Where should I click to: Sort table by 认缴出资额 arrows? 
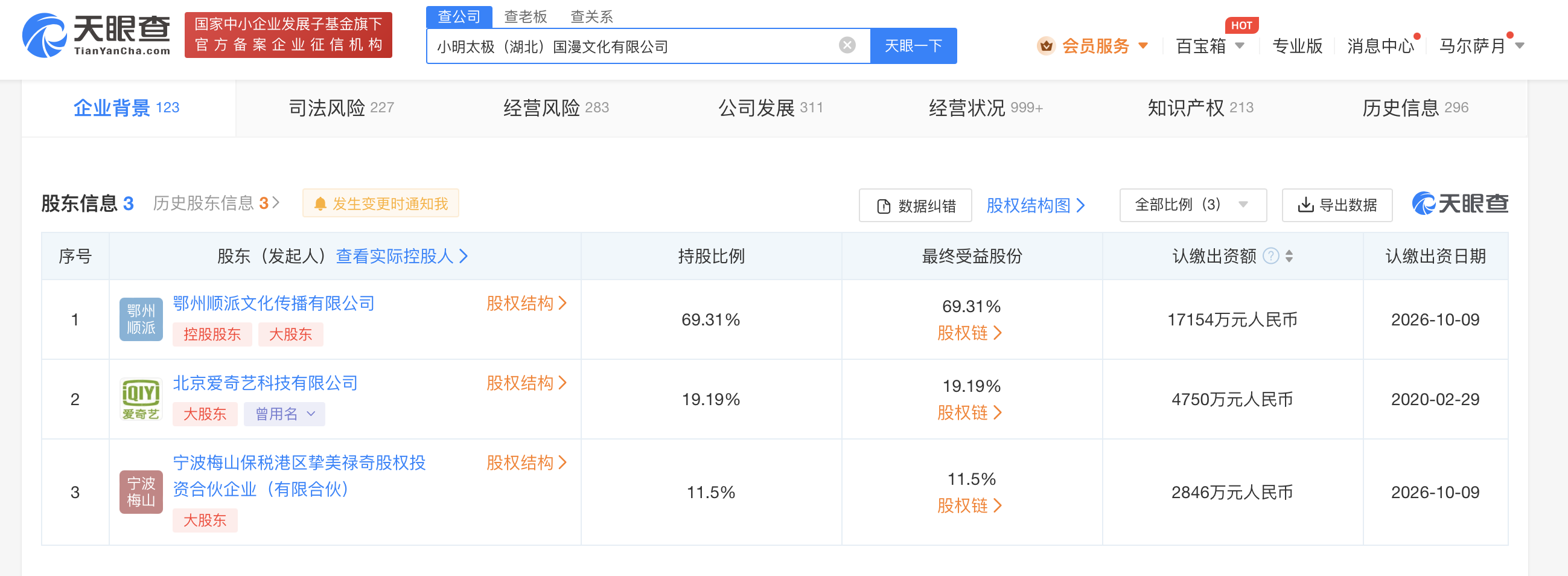click(1289, 257)
